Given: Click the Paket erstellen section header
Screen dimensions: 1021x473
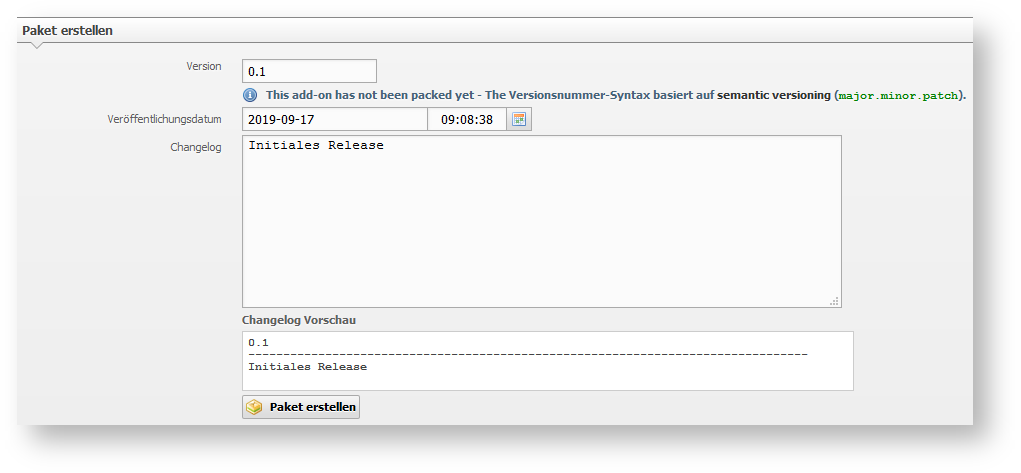Looking at the screenshot, I should click(67, 31).
